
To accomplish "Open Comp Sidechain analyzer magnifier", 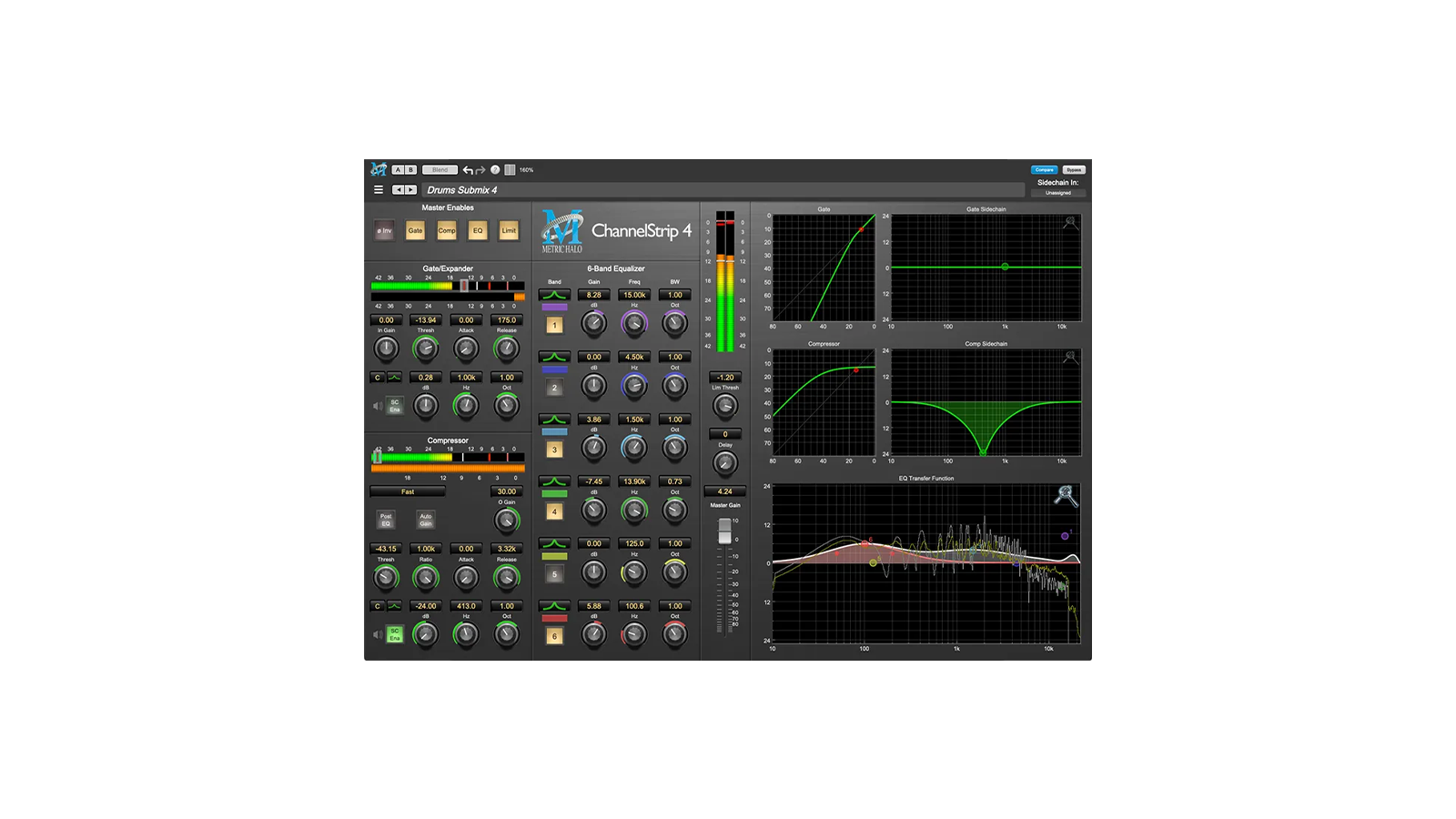I will [1070, 358].
